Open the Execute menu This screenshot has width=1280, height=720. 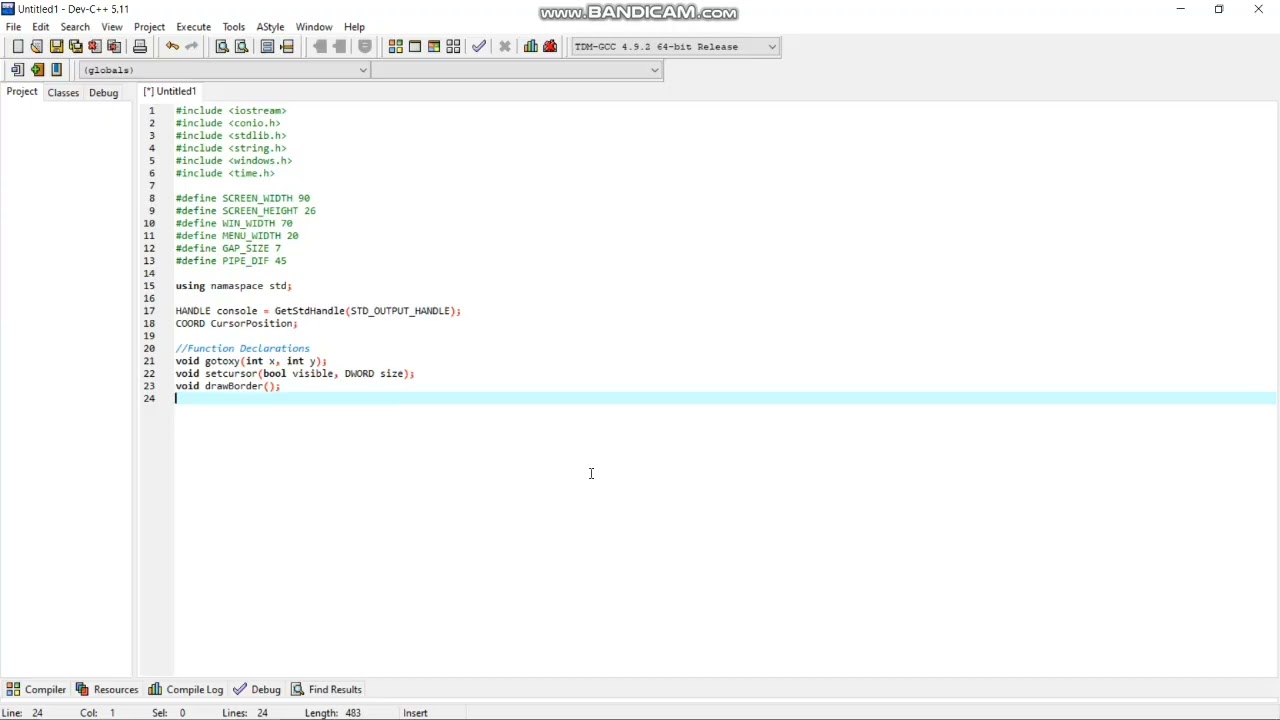(193, 27)
